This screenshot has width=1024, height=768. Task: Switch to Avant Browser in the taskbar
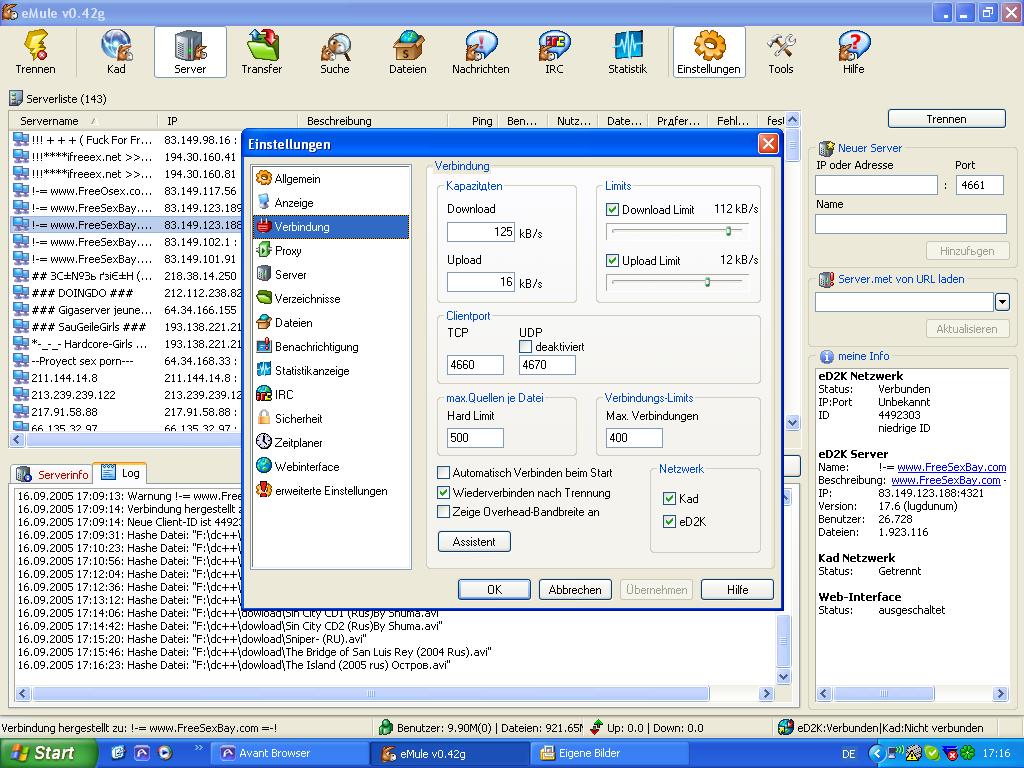(x=289, y=753)
